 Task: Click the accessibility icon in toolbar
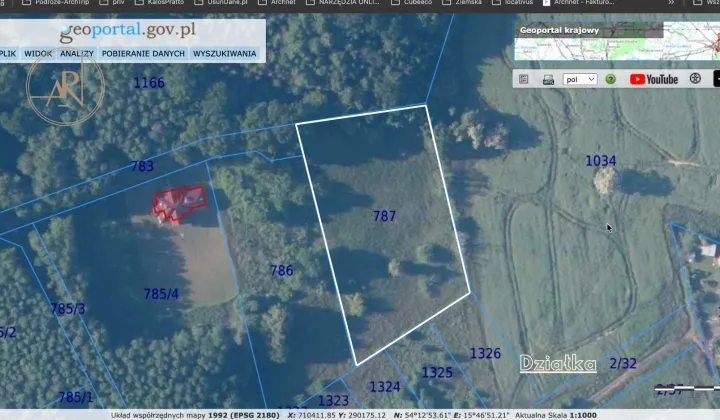tap(695, 78)
